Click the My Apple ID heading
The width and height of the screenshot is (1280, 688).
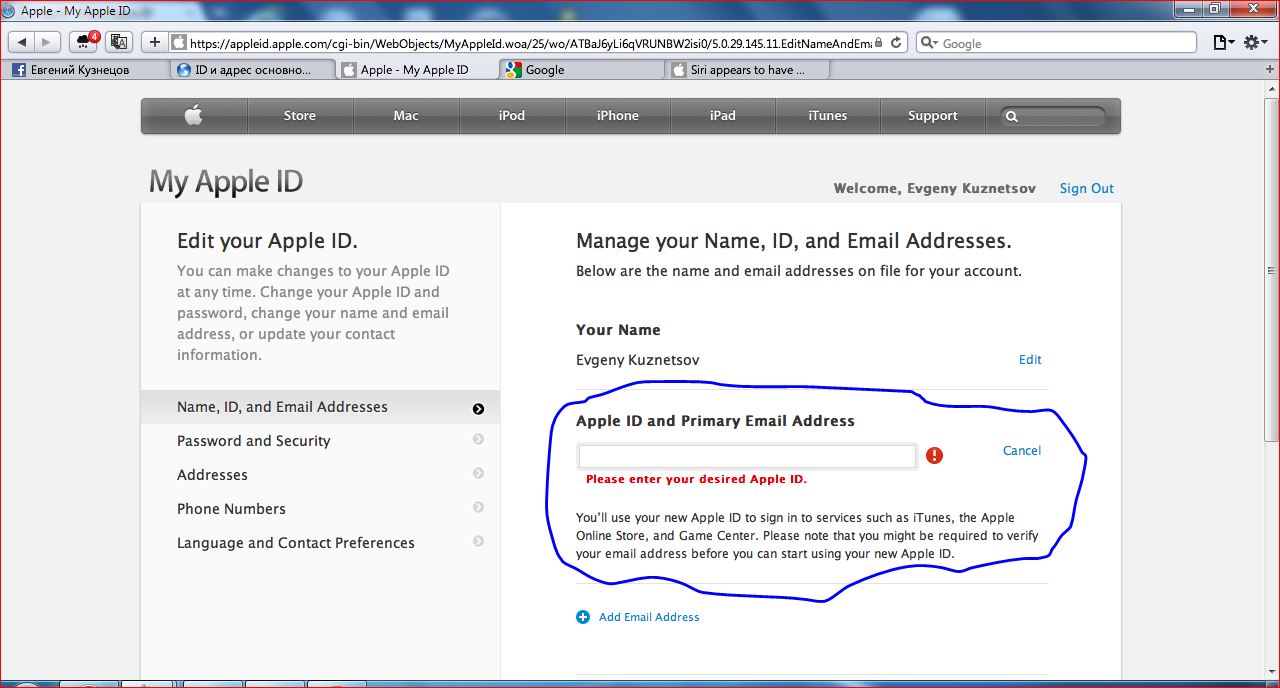pyautogui.click(x=226, y=182)
